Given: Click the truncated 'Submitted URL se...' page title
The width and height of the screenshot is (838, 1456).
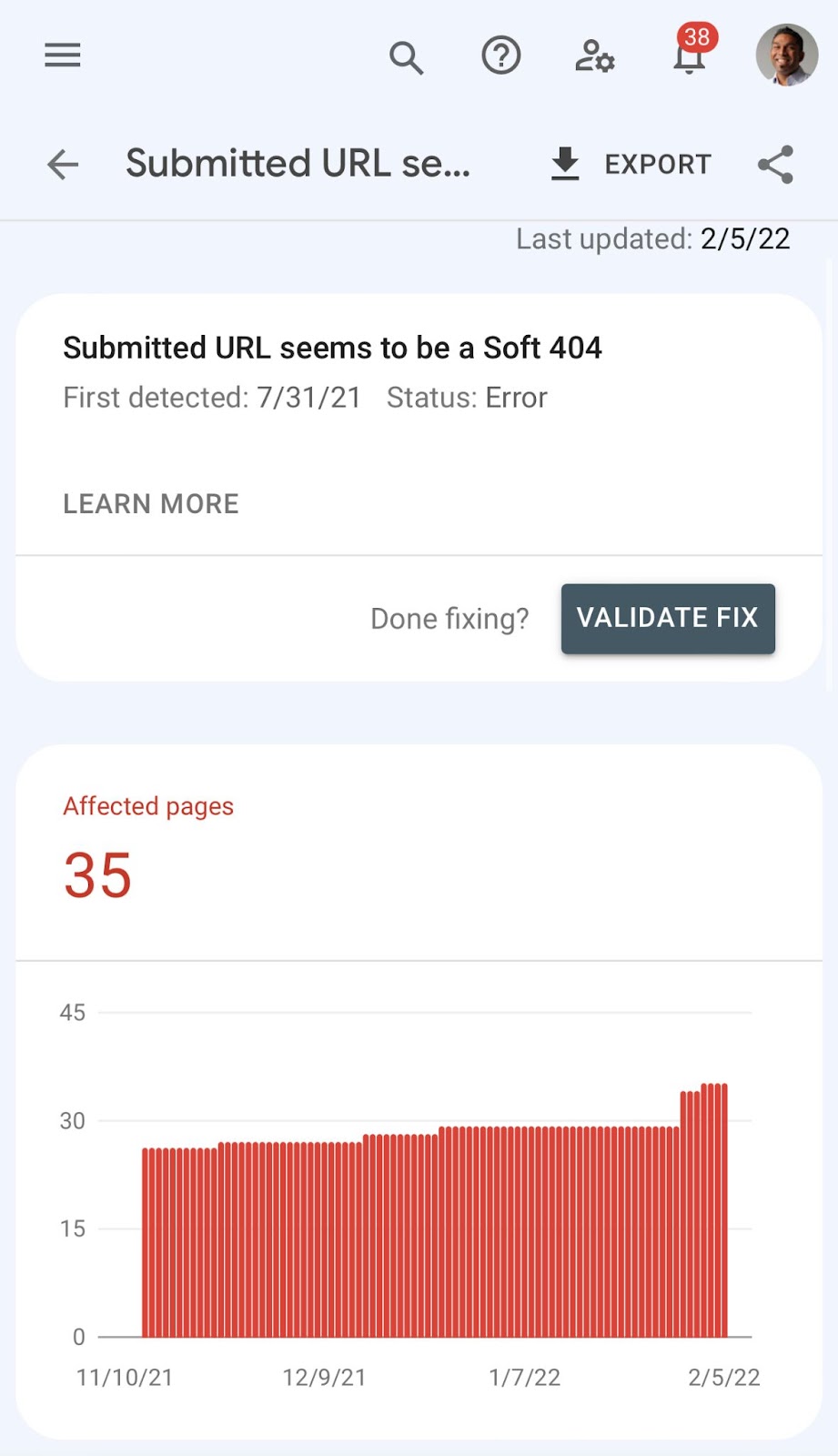Looking at the screenshot, I should coord(298,164).
